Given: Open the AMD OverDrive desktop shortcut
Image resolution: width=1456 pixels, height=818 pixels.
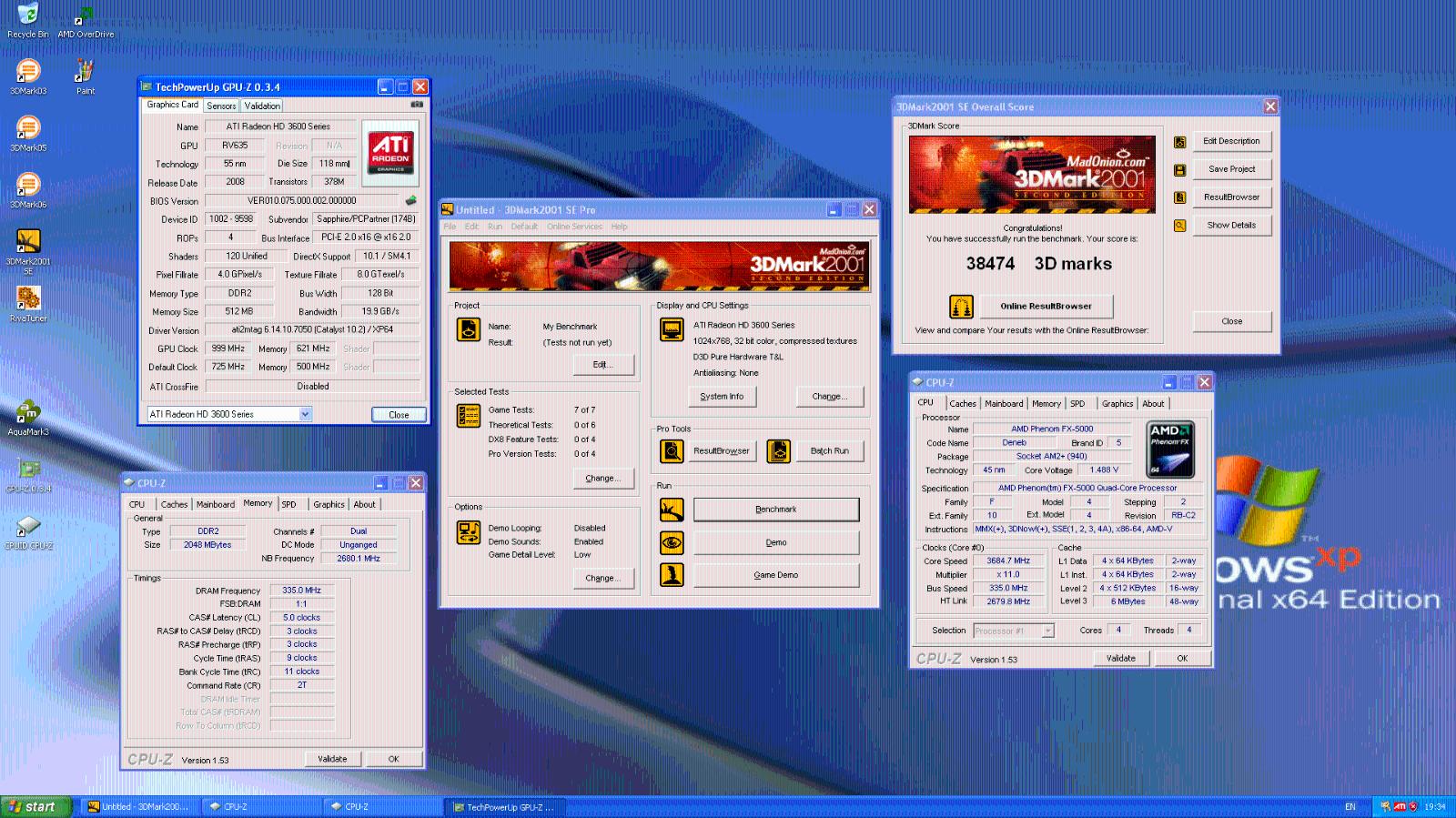Looking at the screenshot, I should point(86,20).
